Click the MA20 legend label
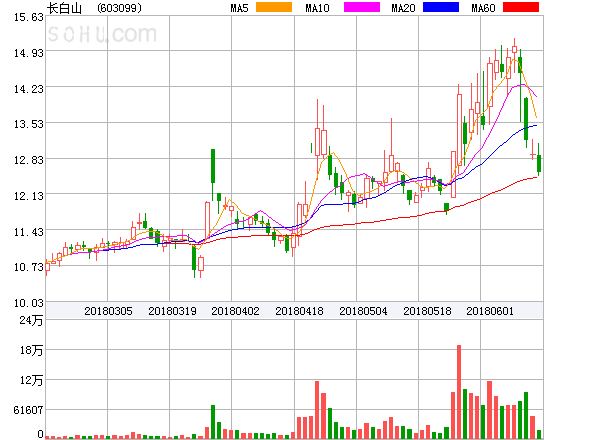The image size is (600, 440). click(403, 8)
